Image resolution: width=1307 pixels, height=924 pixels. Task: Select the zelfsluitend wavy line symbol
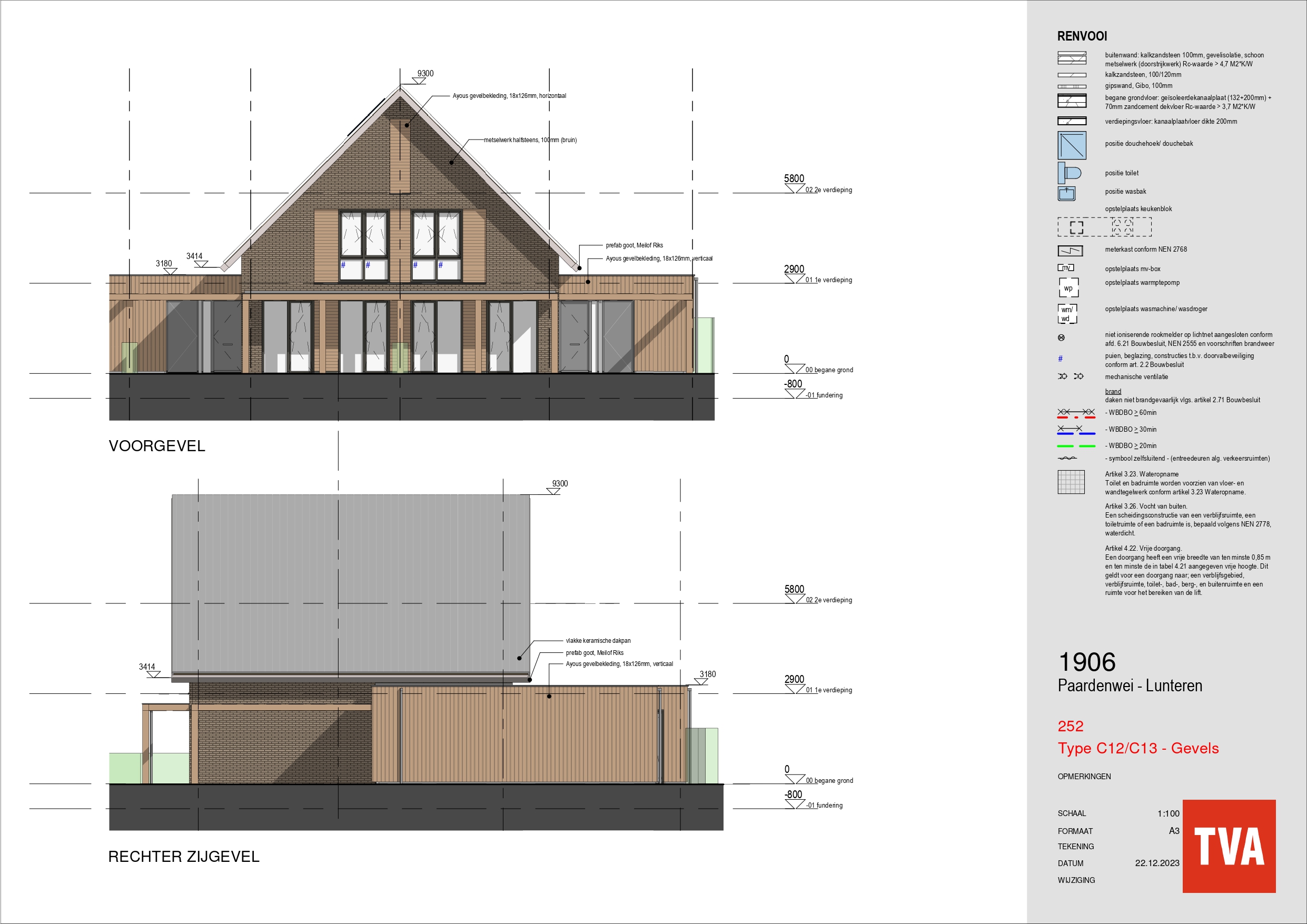(1067, 458)
